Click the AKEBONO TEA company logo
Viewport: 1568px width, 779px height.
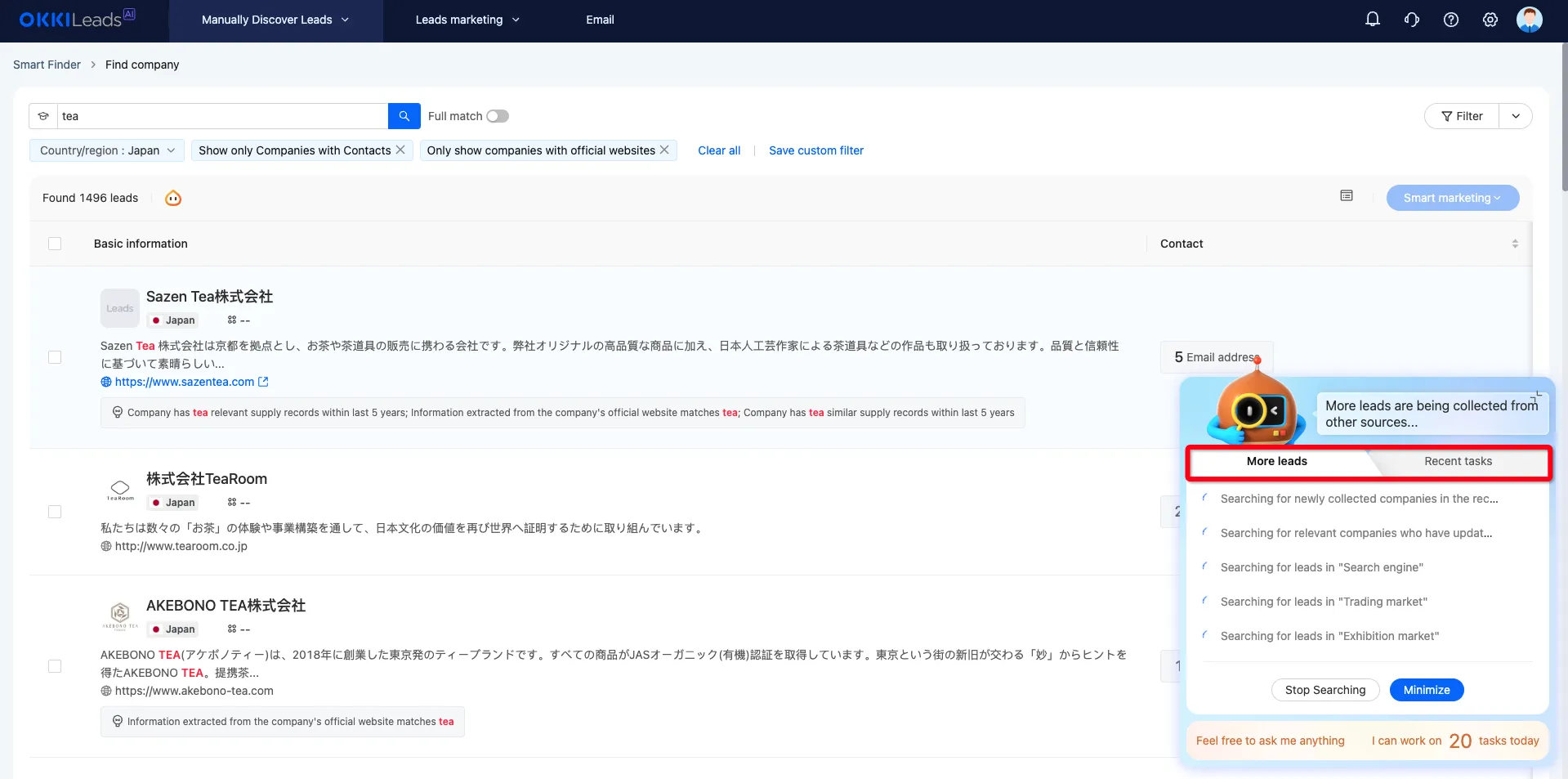(x=120, y=616)
